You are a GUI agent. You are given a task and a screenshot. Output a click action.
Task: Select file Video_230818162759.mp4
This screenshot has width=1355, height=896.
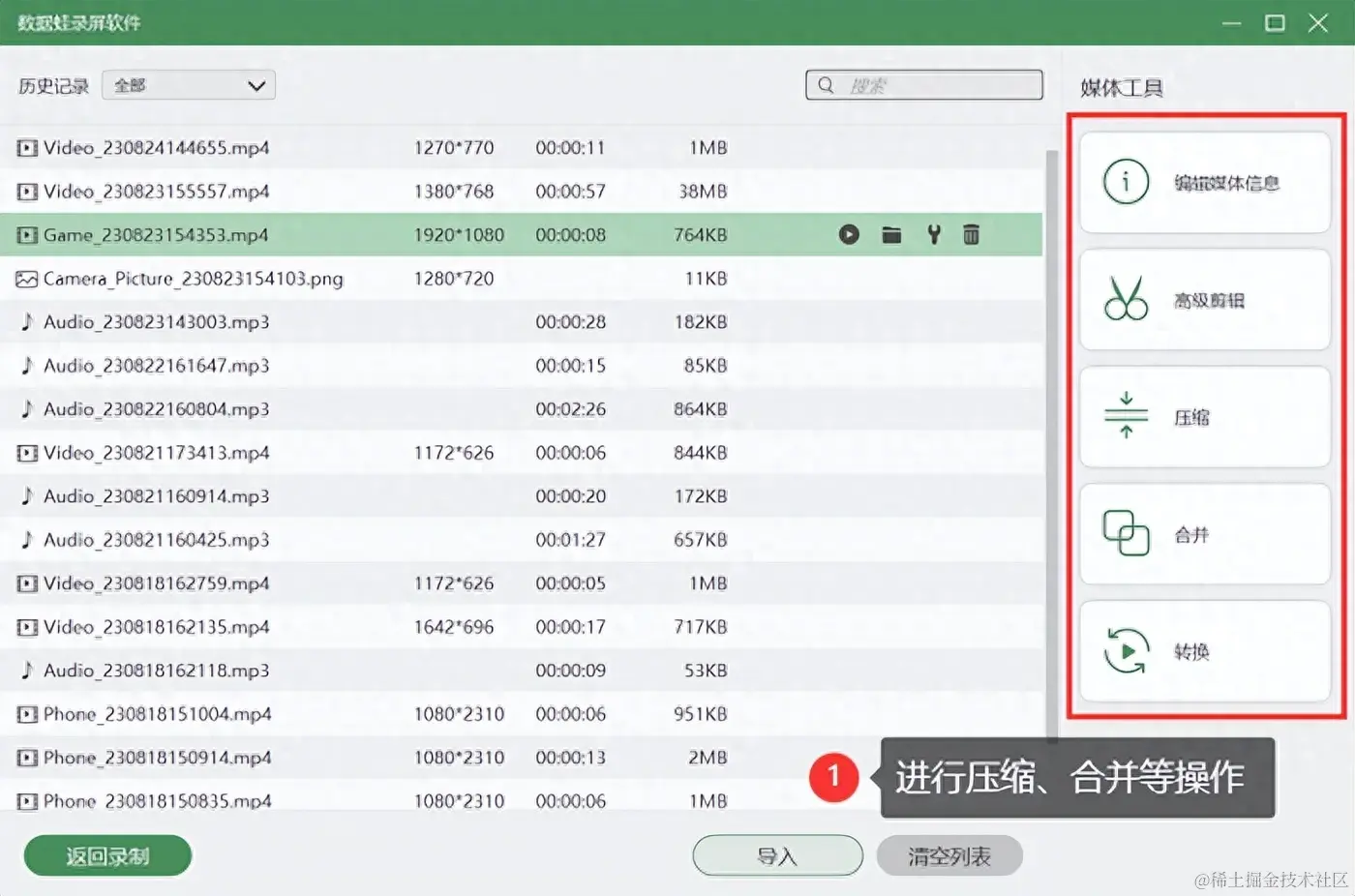click(x=521, y=582)
